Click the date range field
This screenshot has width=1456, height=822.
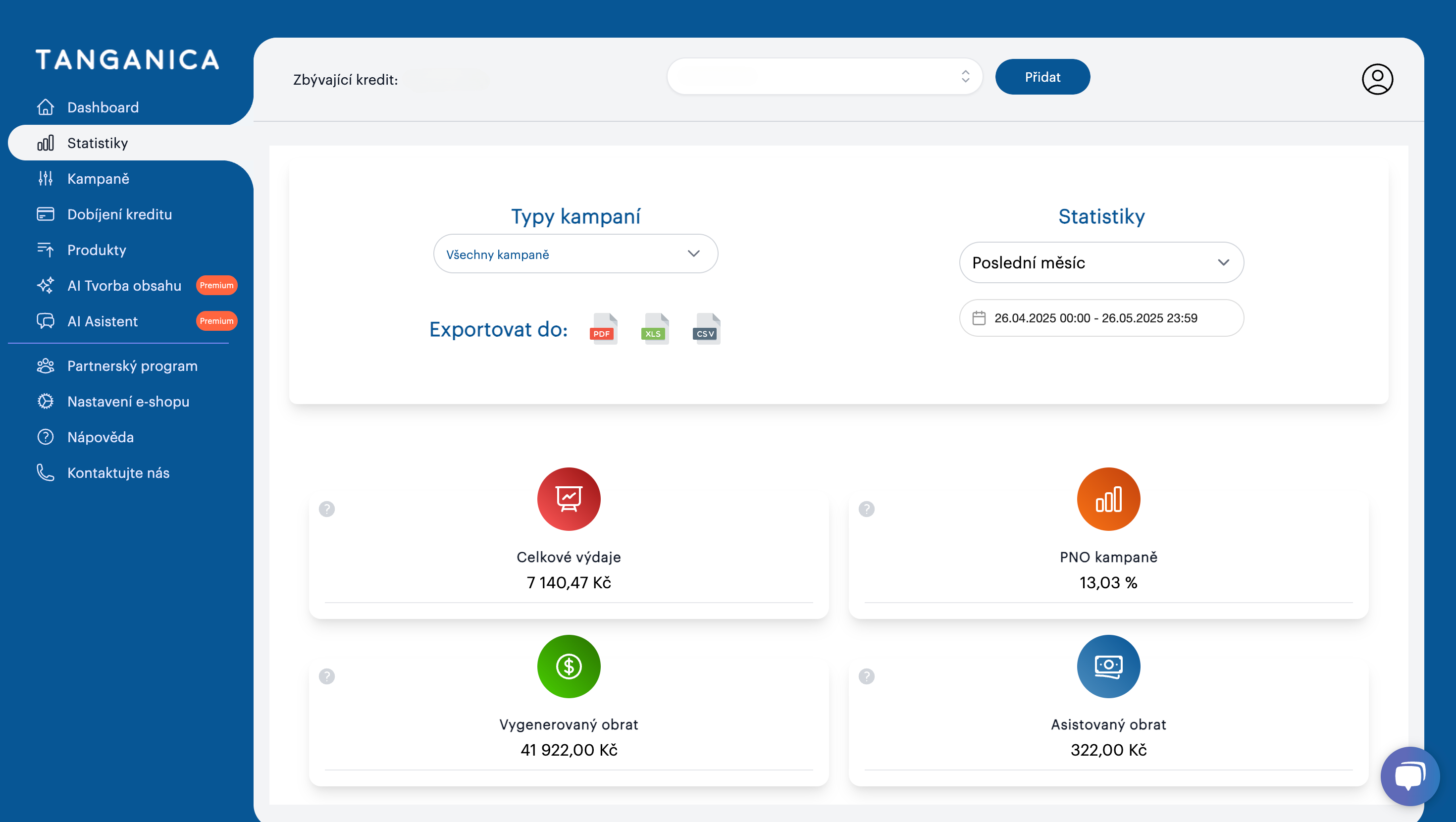[x=1101, y=318]
